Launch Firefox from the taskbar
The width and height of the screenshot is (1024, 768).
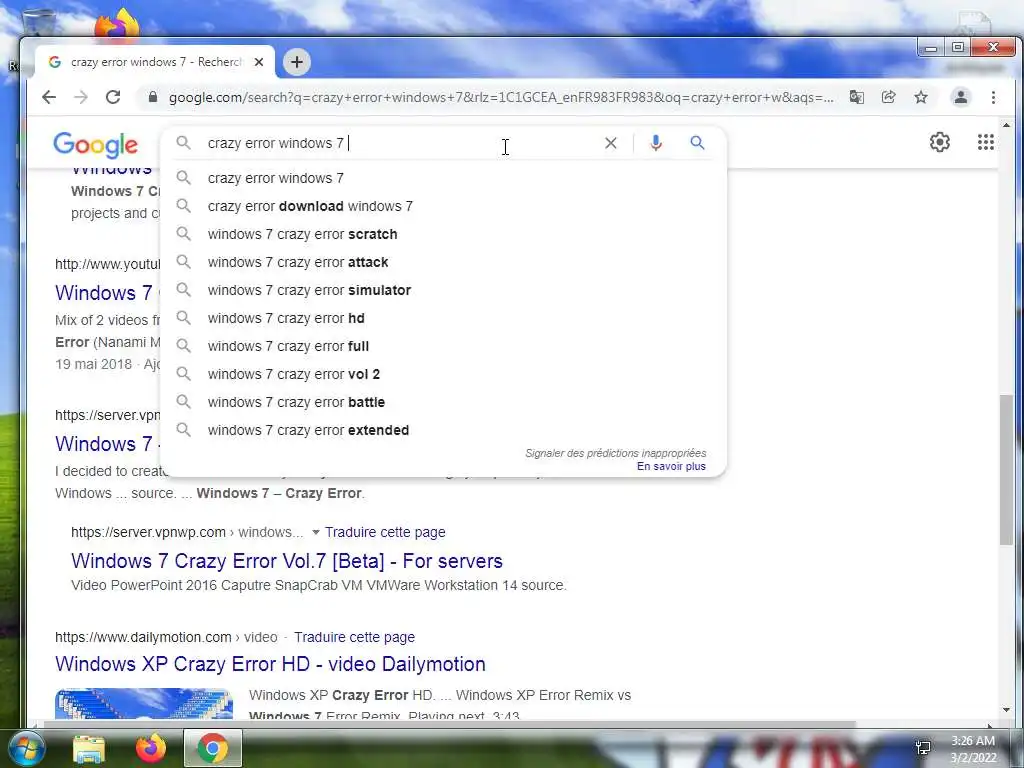click(151, 748)
